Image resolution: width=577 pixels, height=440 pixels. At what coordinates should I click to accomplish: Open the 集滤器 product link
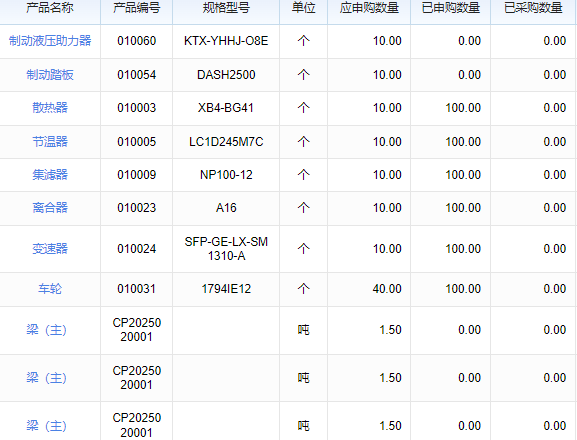click(x=50, y=175)
